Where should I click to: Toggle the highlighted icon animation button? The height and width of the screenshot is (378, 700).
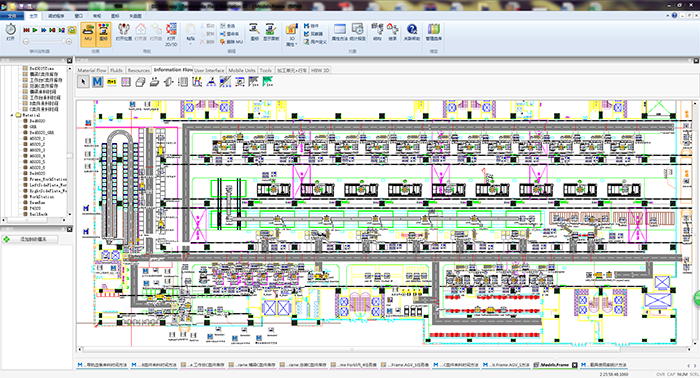(104, 33)
